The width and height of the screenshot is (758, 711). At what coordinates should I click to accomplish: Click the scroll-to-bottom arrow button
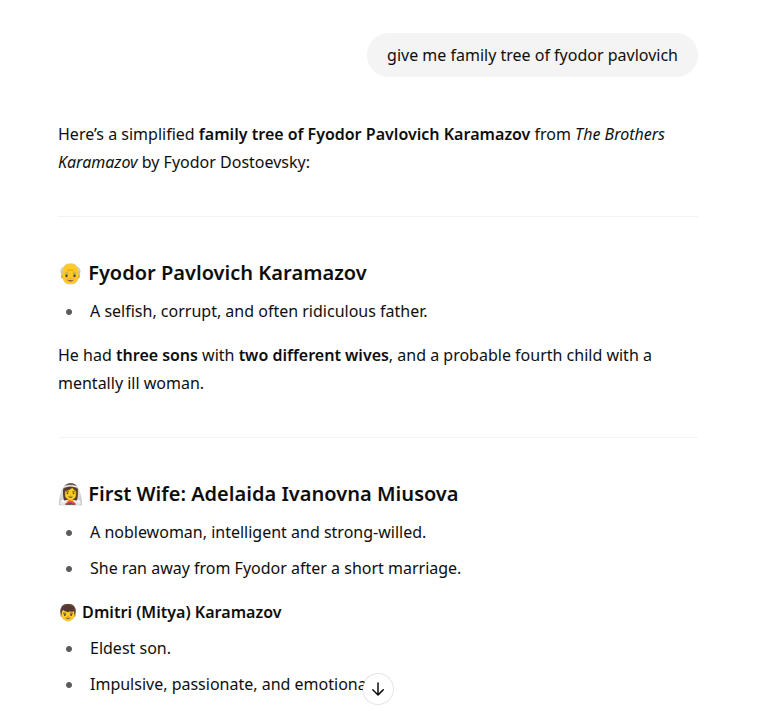(378, 688)
